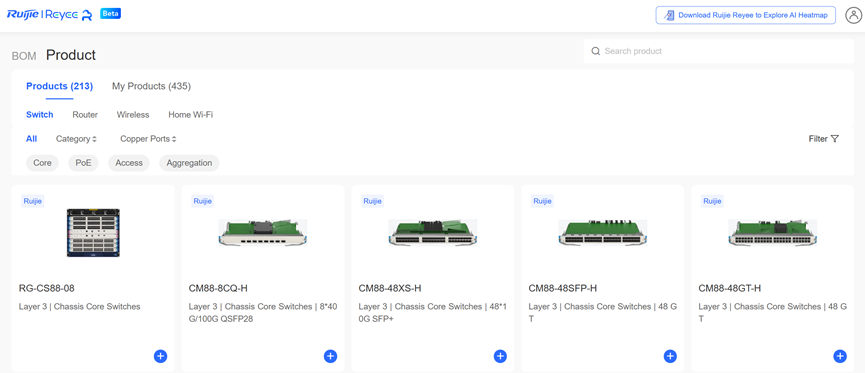Toggle the PoE filter chip

coord(83,163)
